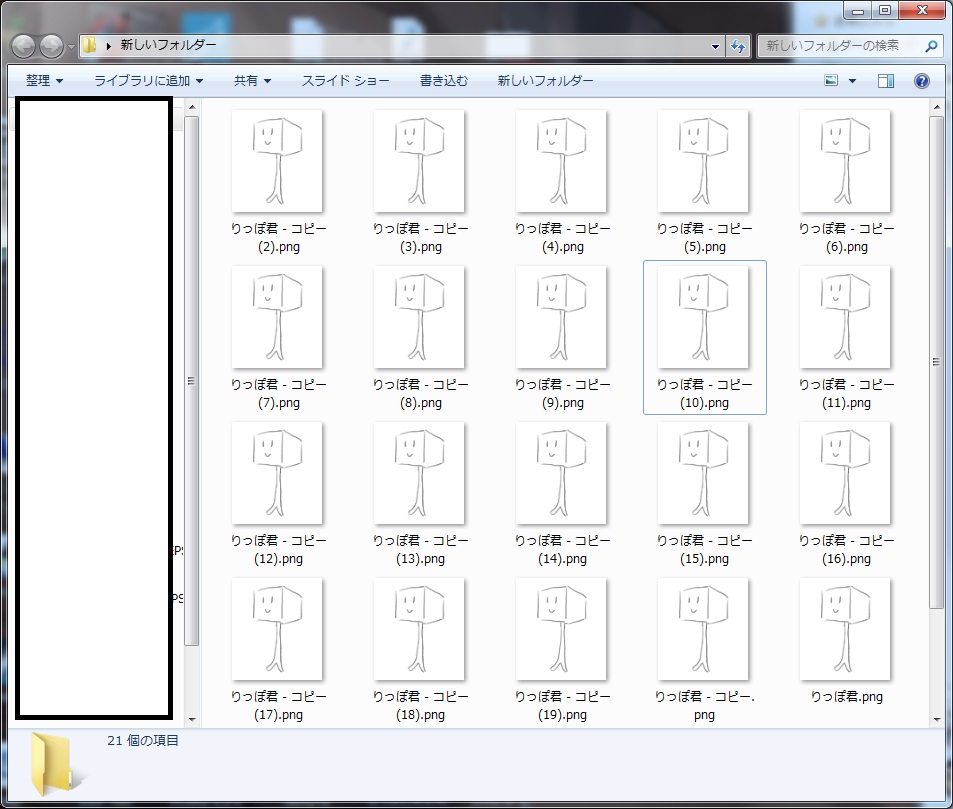Image resolution: width=953 pixels, height=809 pixels.
Task: Click the magnifier search icon
Action: [x=931, y=46]
